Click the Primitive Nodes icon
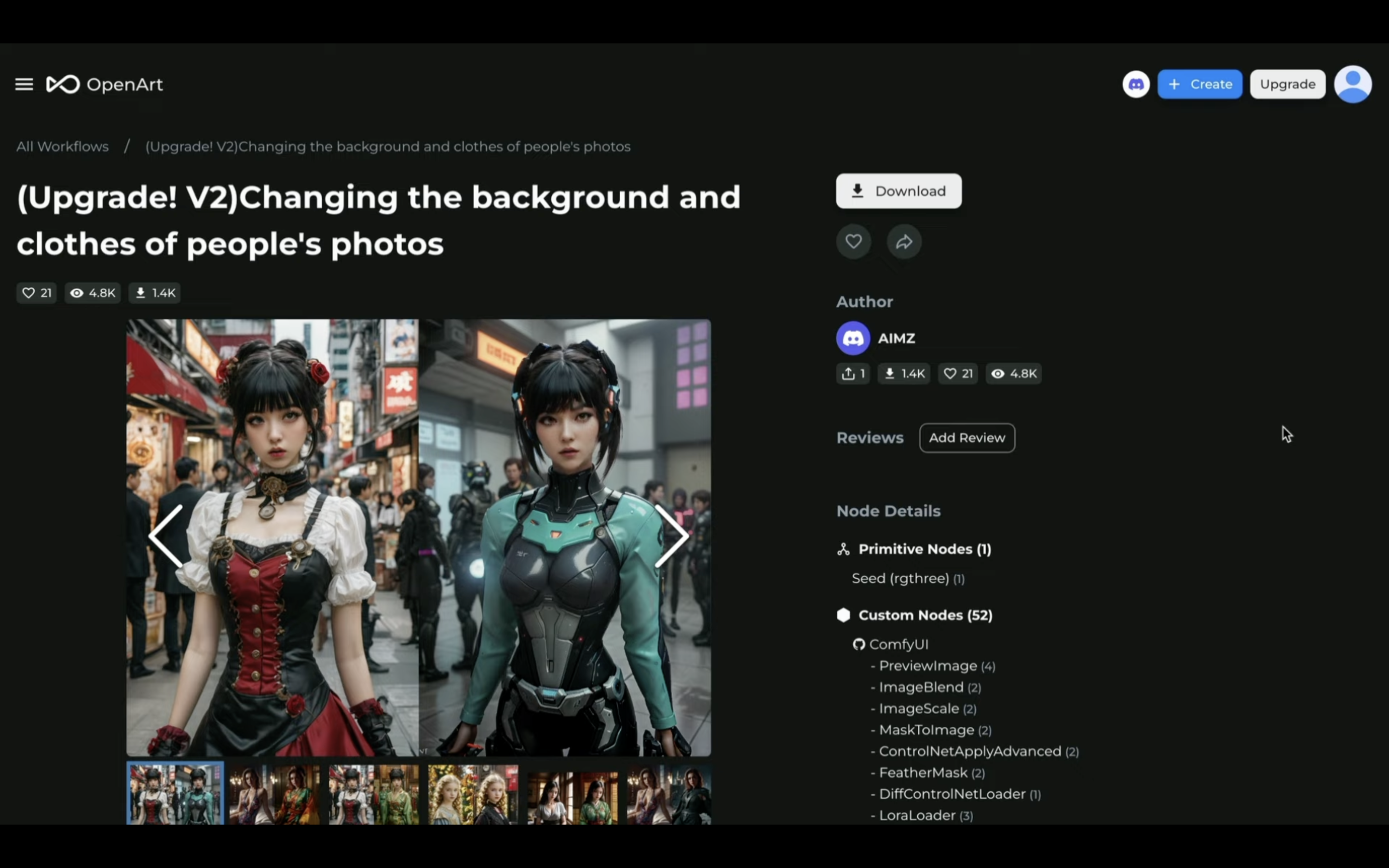Image resolution: width=1389 pixels, height=868 pixels. 843,549
